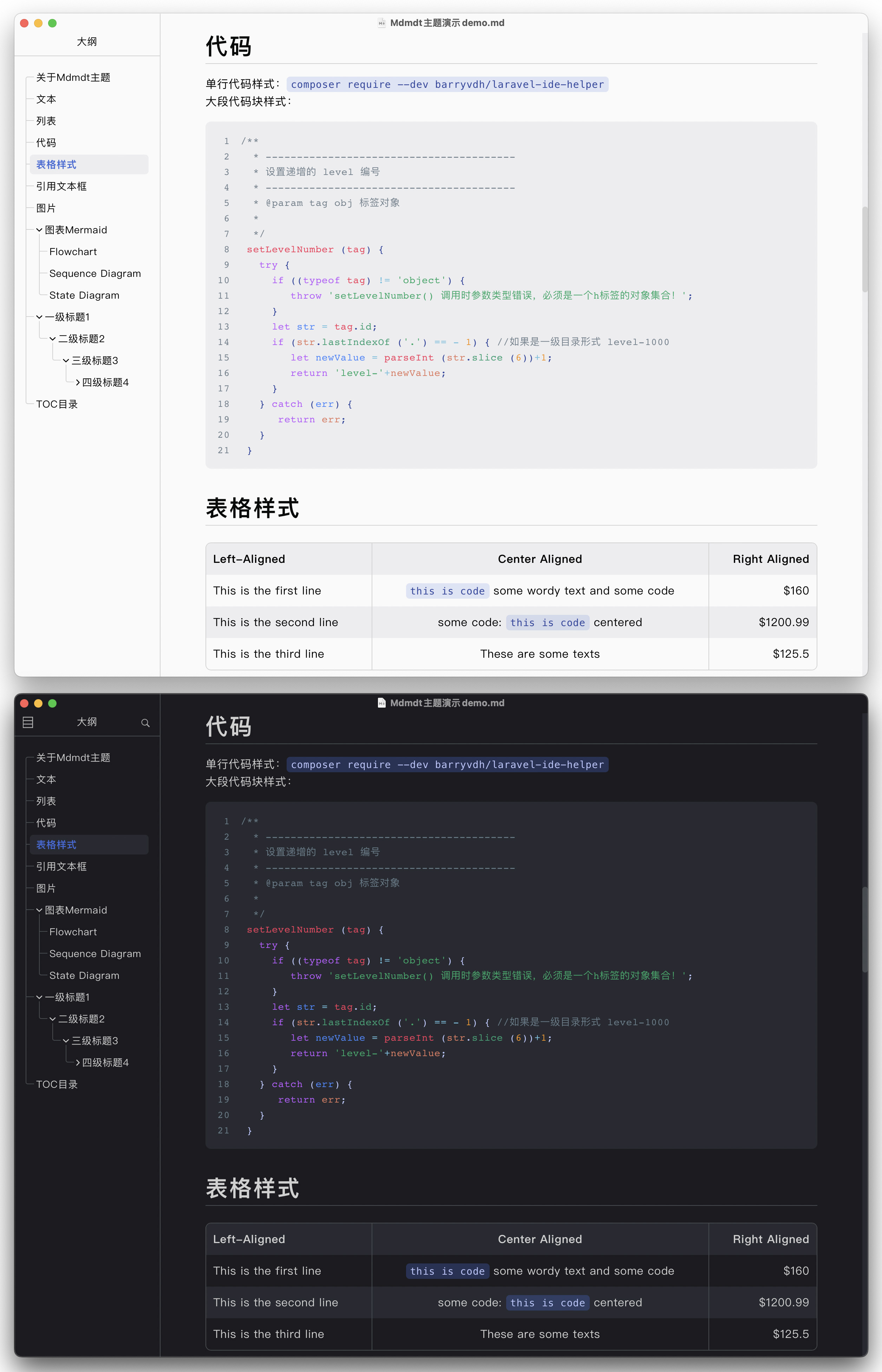The width and height of the screenshot is (882, 1372).
Task: Click 'This is the third line' in dark table
Action: pyautogui.click(x=269, y=1334)
